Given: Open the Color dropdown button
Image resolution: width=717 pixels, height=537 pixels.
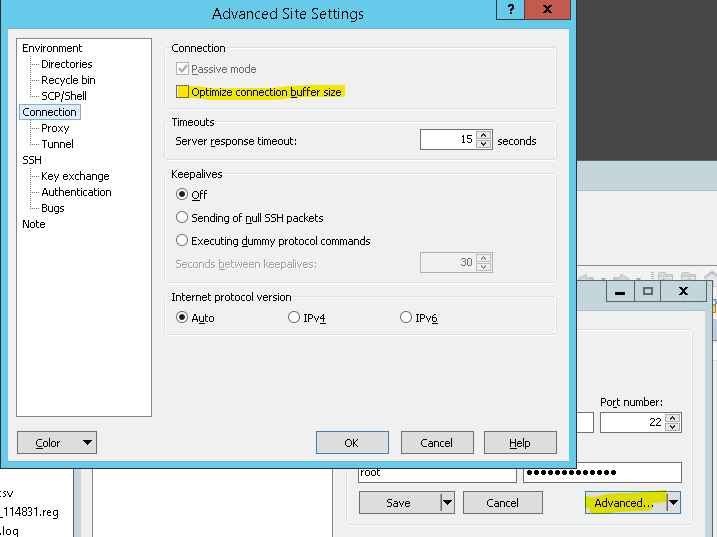Looking at the screenshot, I should (x=88, y=443).
